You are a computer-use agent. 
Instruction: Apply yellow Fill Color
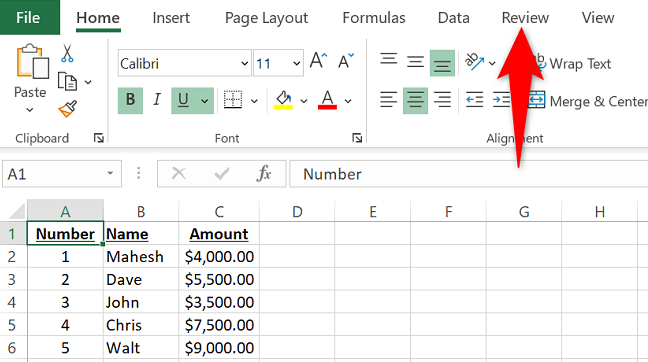284,100
